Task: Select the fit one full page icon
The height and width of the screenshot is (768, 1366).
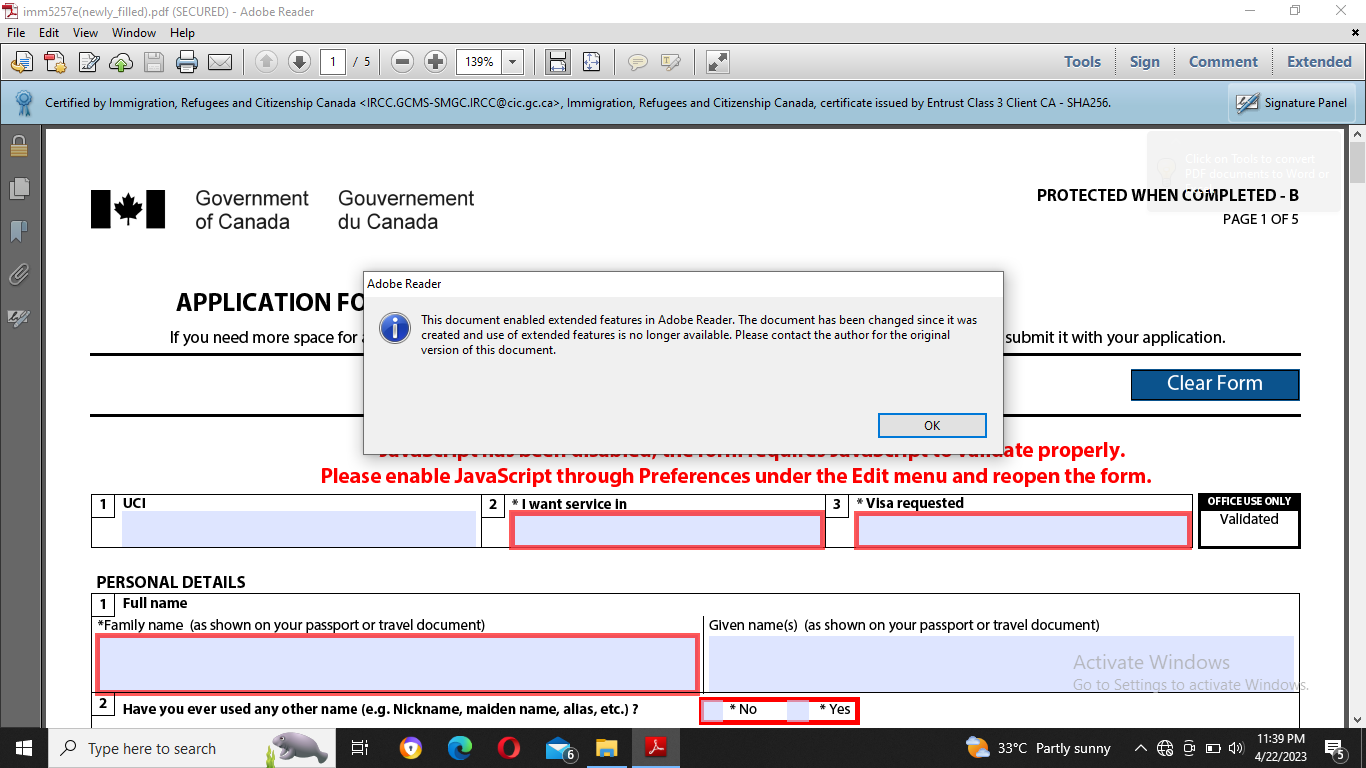Action: click(591, 62)
